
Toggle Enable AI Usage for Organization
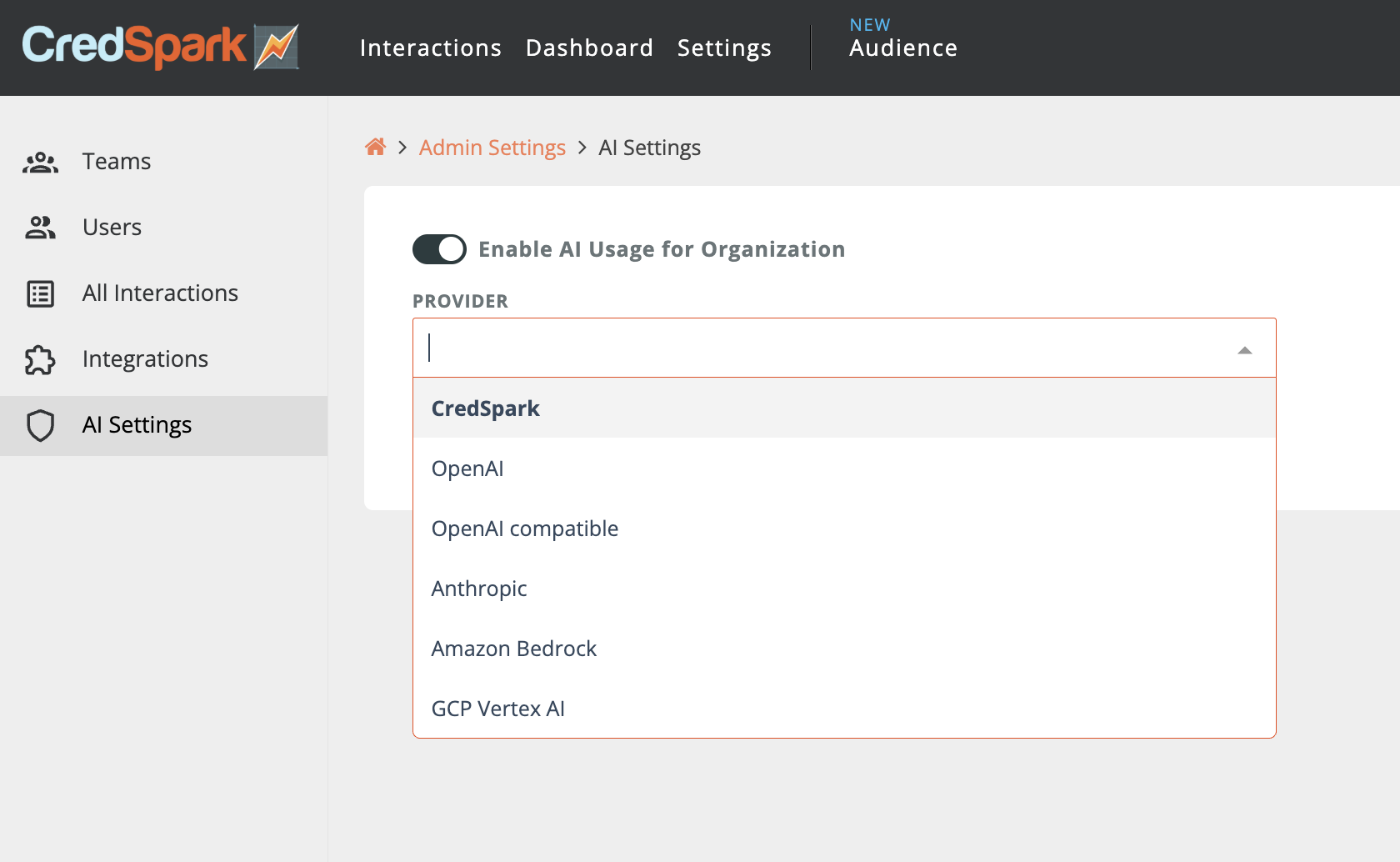point(439,249)
